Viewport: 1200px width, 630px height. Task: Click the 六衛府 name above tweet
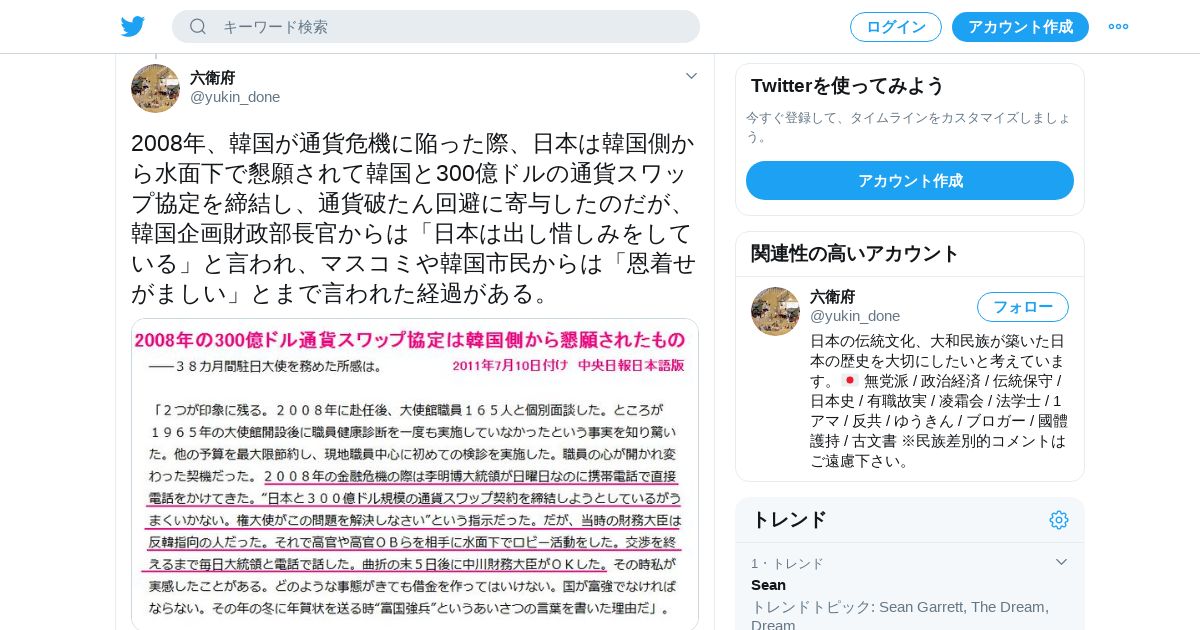213,77
